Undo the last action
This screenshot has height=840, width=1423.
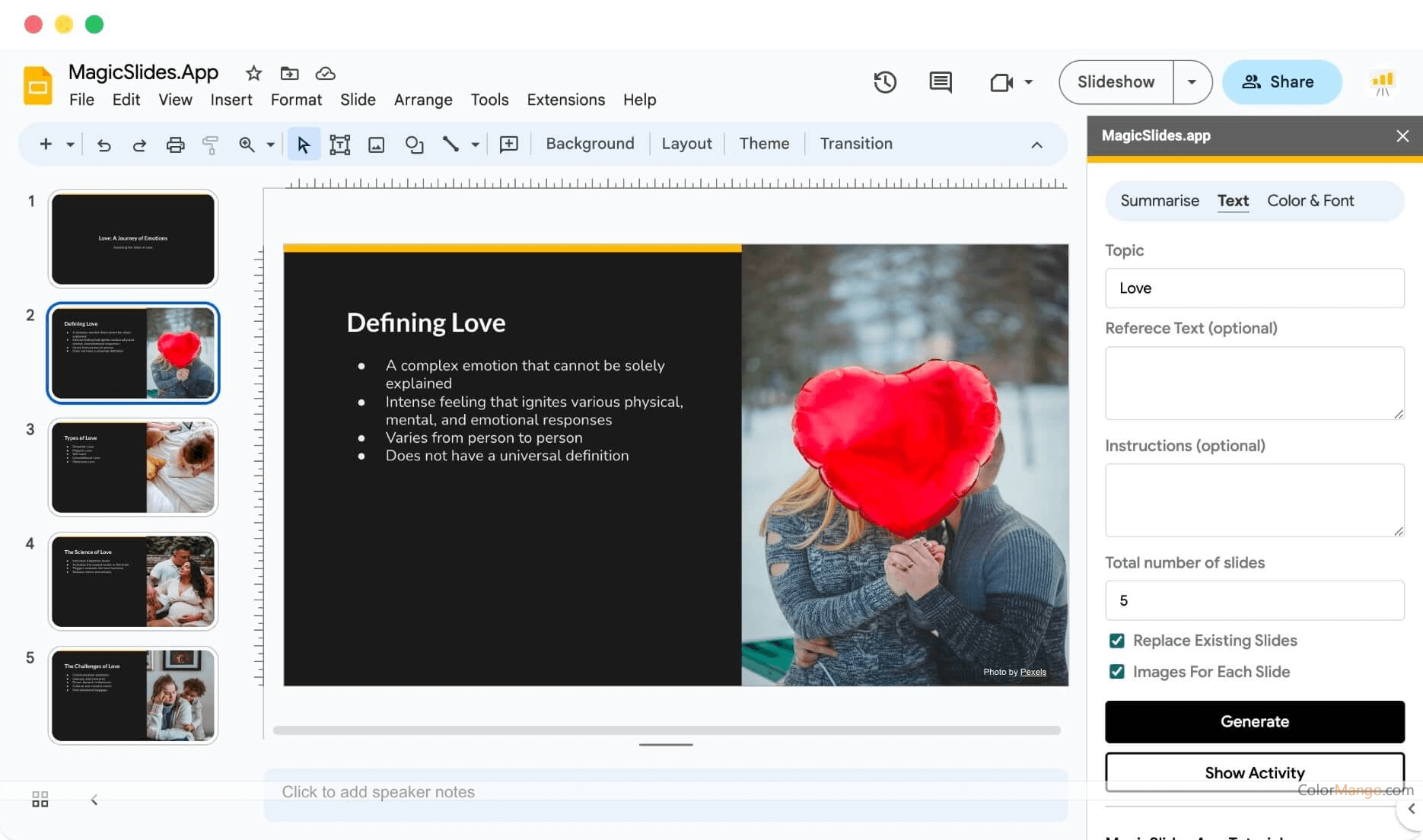pos(104,144)
